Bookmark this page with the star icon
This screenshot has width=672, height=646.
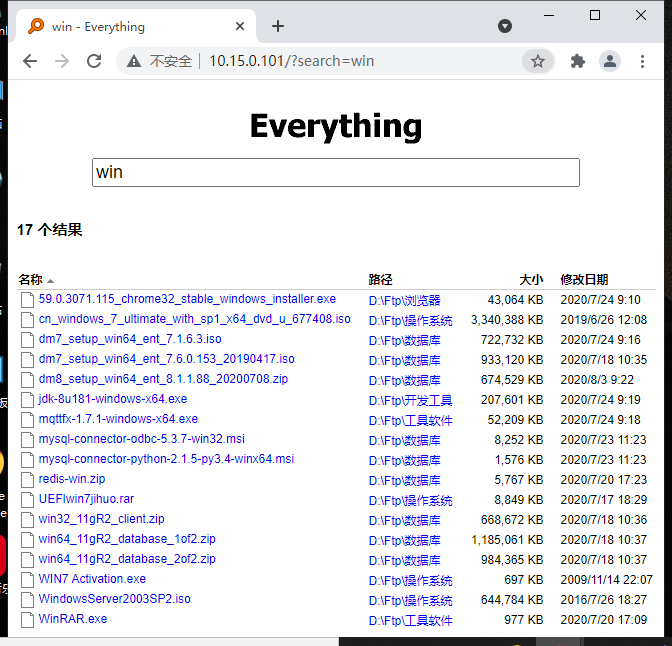[538, 61]
